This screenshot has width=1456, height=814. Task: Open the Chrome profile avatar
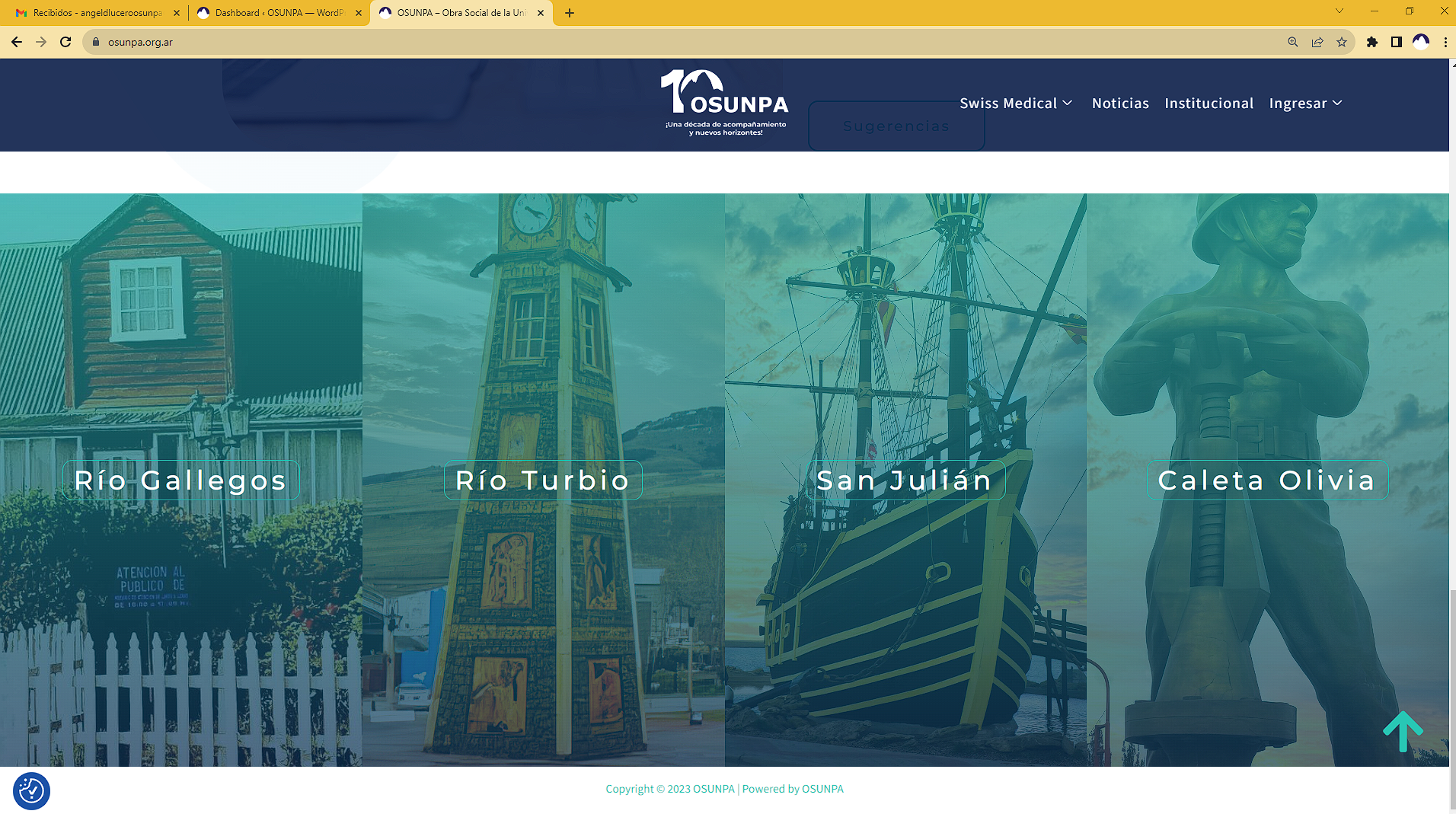1421,42
